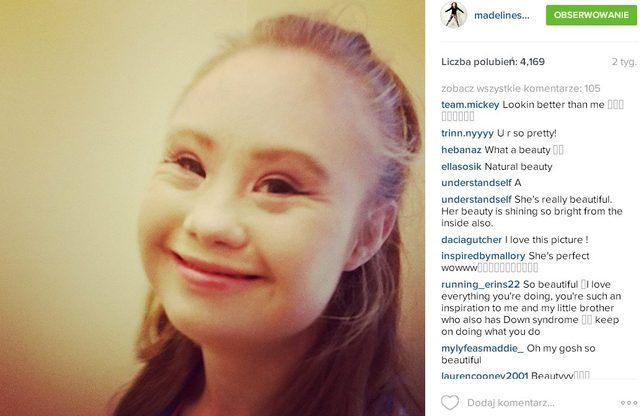The image size is (644, 416).
Task: Visit running_erins22 profile link
Action: (481, 284)
